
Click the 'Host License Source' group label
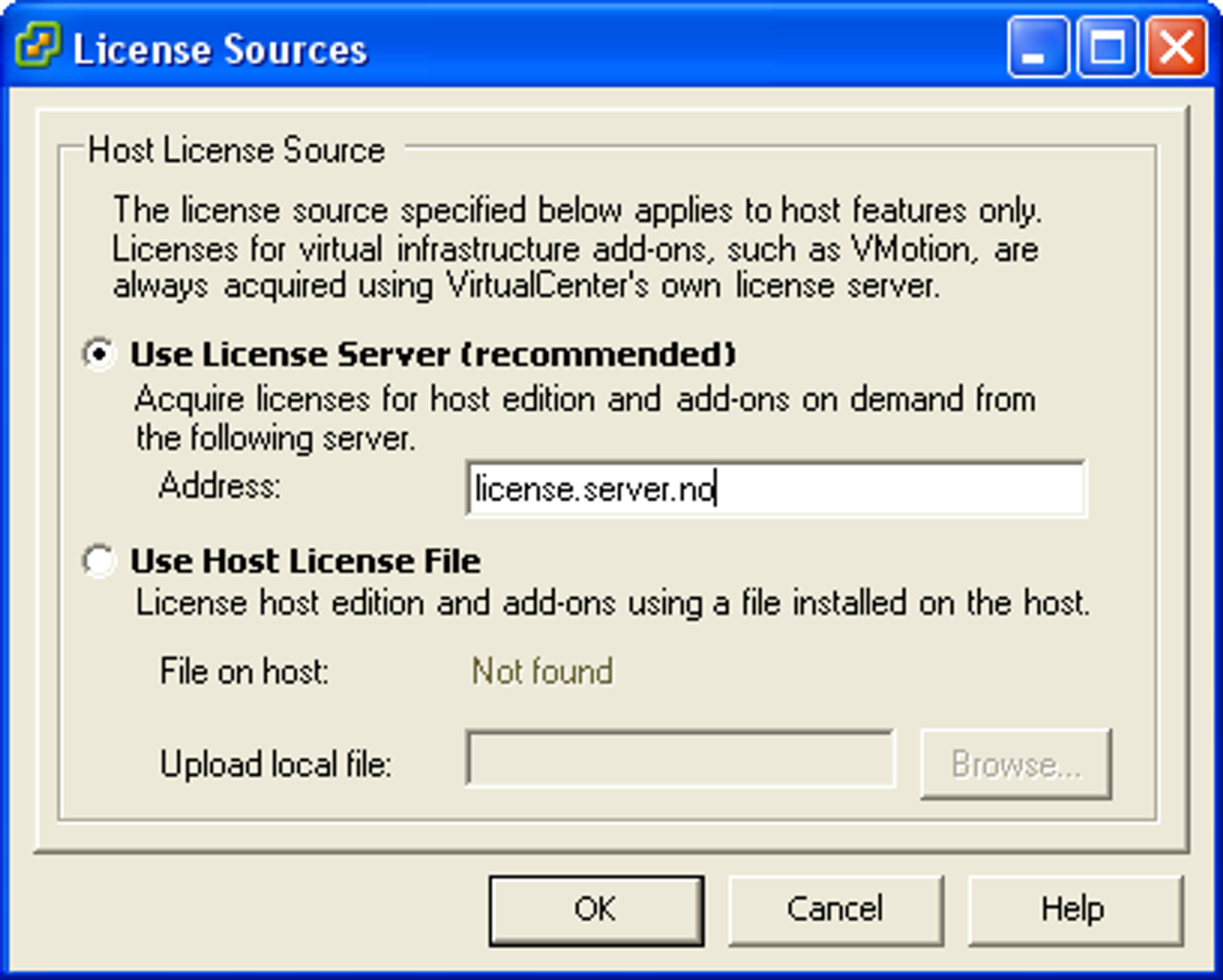[237, 150]
